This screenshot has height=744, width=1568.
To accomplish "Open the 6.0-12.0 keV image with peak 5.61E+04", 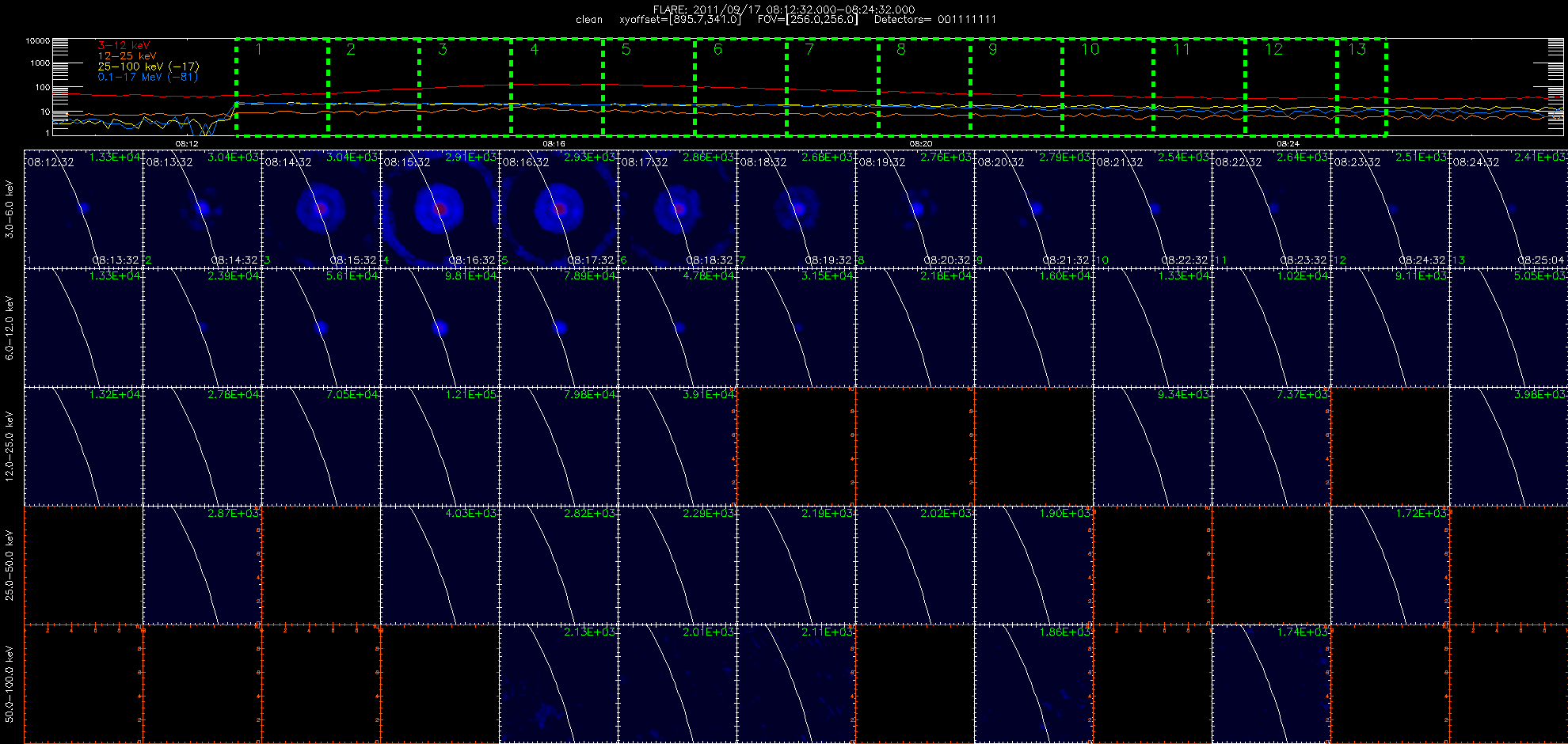I will (x=321, y=328).
